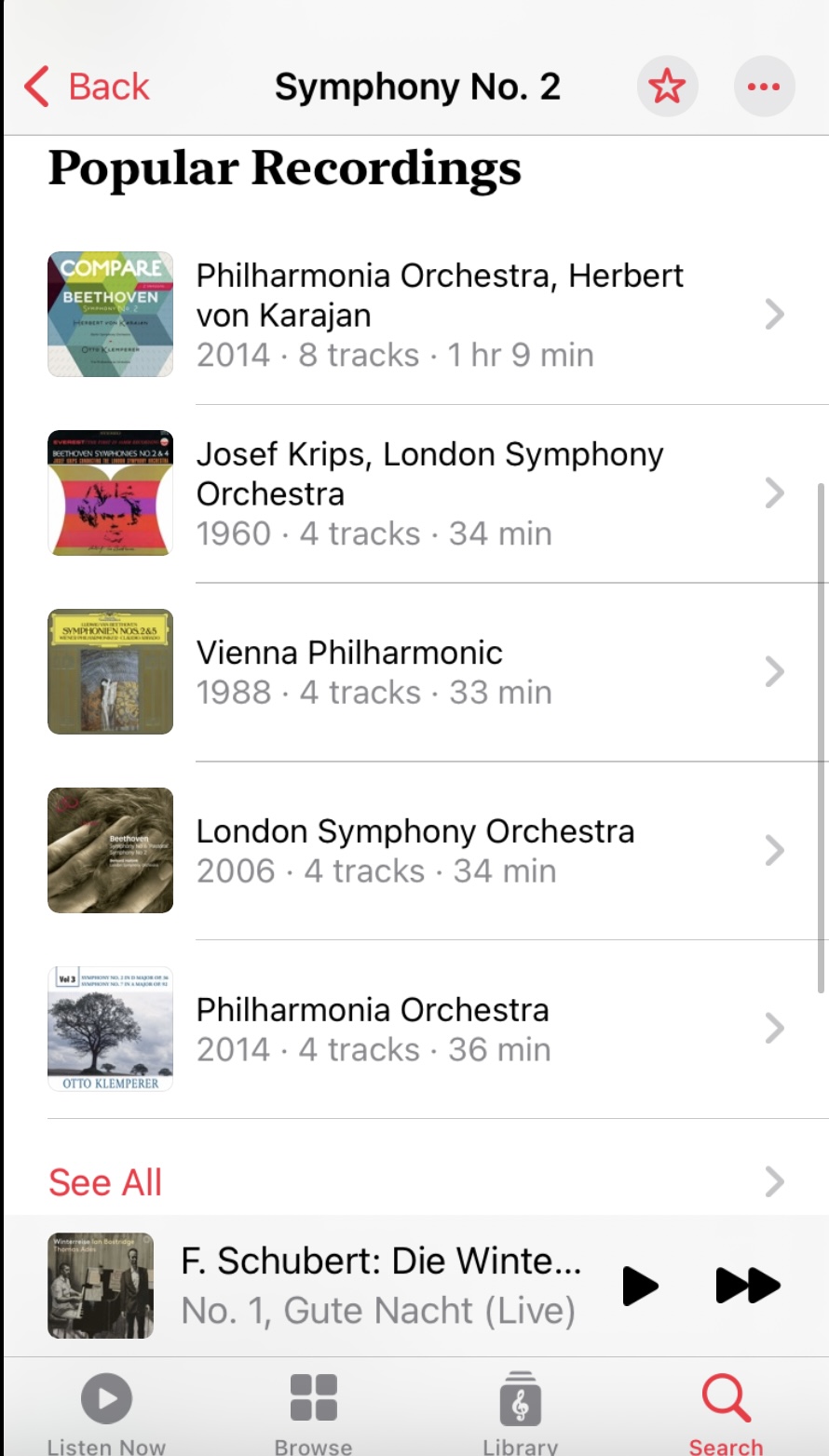Skip forward to the next track
The image size is (829, 1456).
pos(748,1286)
